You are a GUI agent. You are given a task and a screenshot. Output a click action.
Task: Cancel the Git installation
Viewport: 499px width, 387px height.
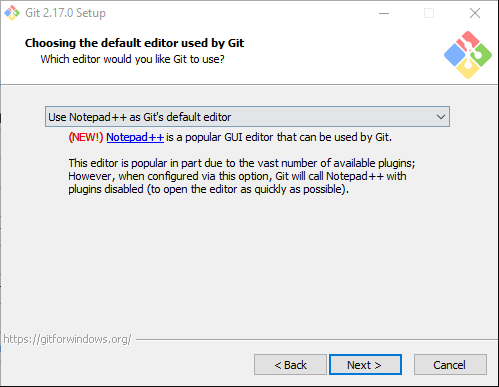pos(450,365)
